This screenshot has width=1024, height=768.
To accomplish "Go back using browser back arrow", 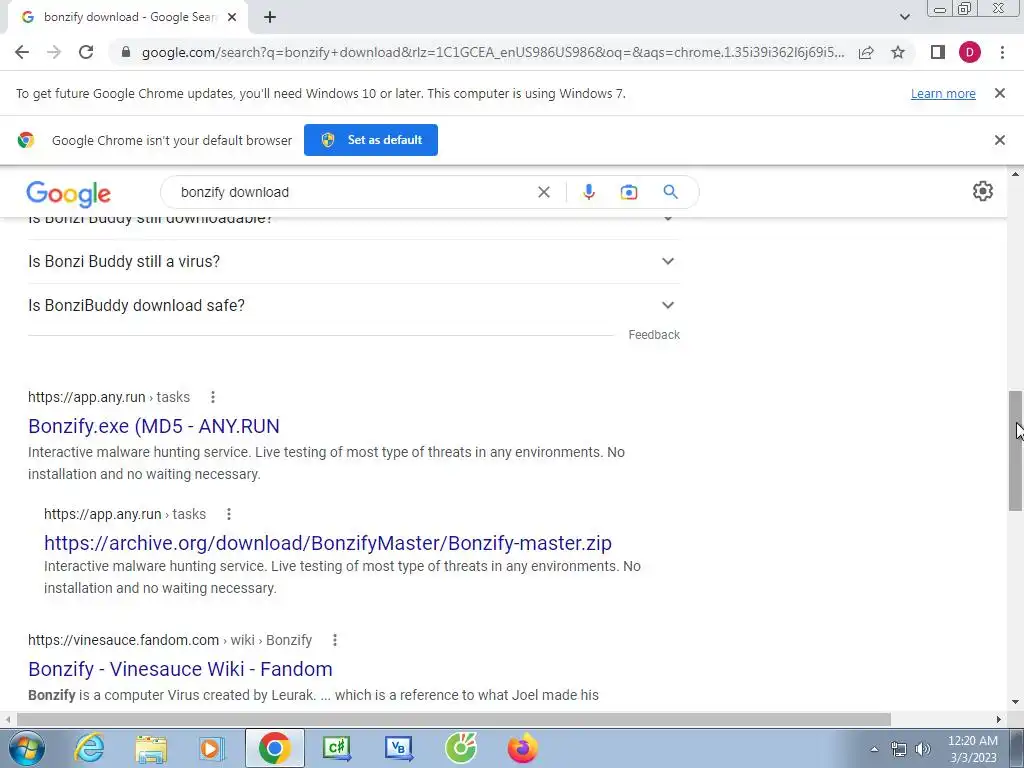I will [x=22, y=52].
